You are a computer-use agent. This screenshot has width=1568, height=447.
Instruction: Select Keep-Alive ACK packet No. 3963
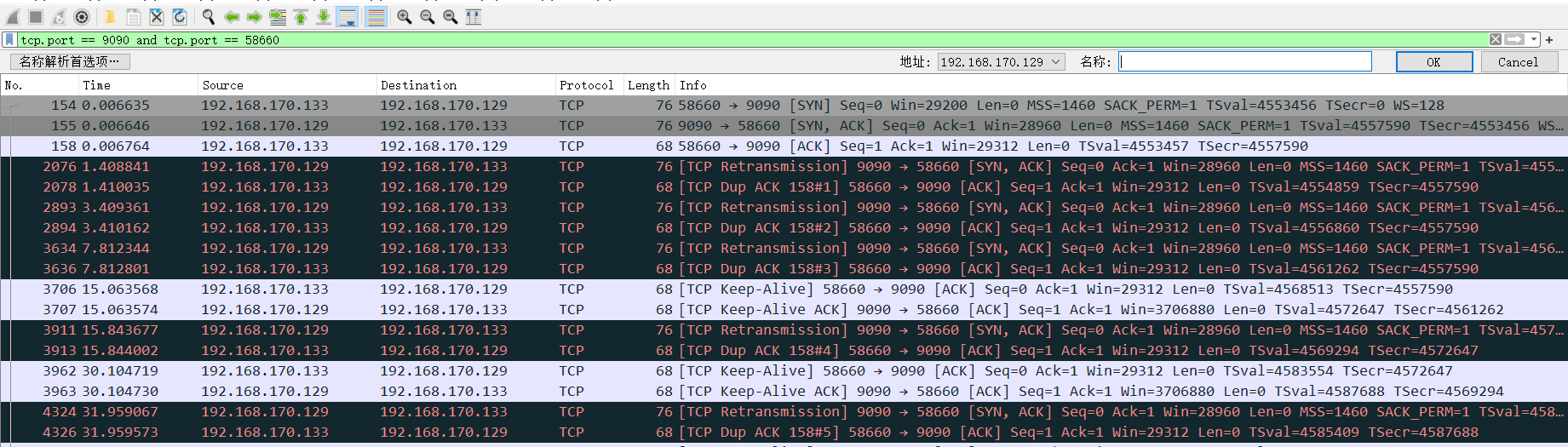(x=784, y=392)
